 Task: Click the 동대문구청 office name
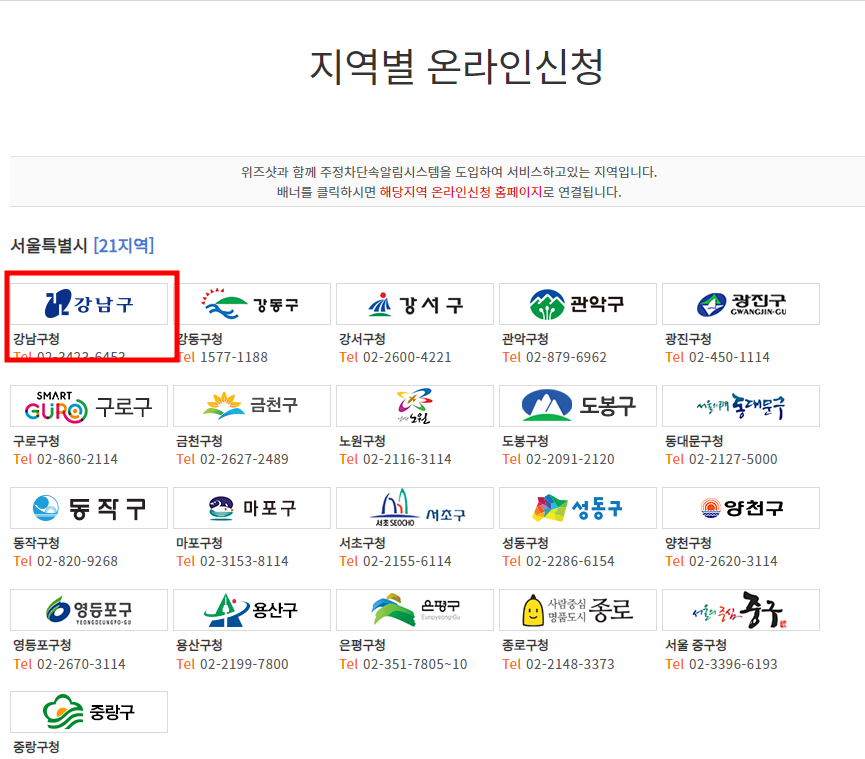pyautogui.click(x=694, y=441)
